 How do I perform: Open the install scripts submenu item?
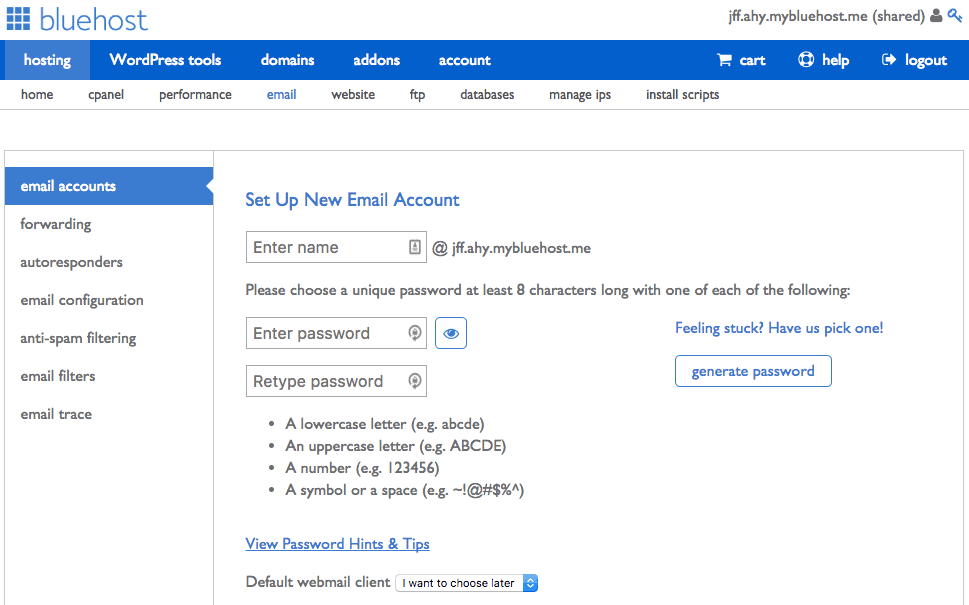[682, 95]
